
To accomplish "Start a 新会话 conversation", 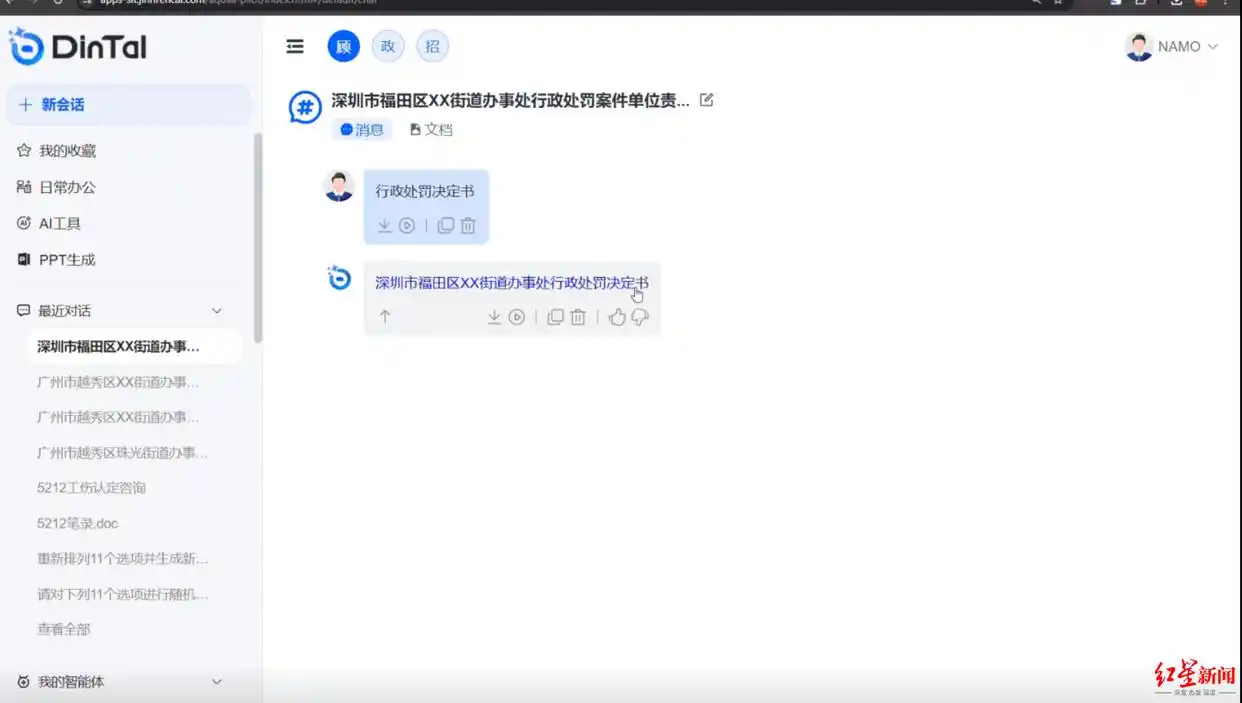I will [x=128, y=105].
